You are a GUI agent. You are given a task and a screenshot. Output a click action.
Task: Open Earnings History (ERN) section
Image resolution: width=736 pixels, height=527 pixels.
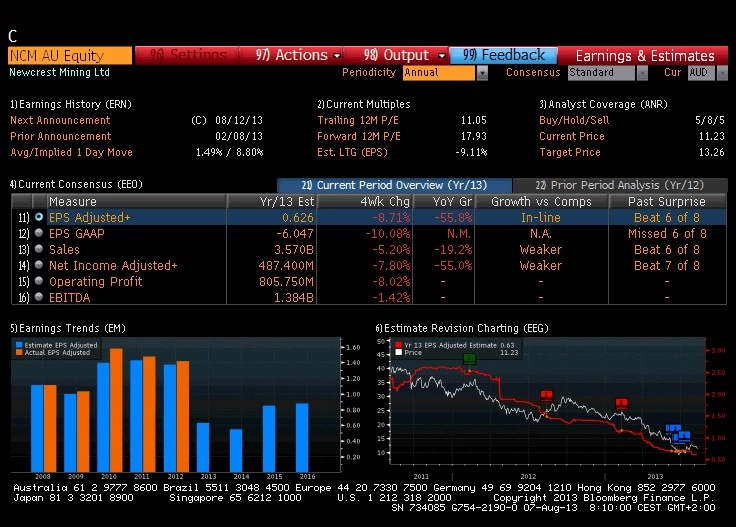pos(71,104)
